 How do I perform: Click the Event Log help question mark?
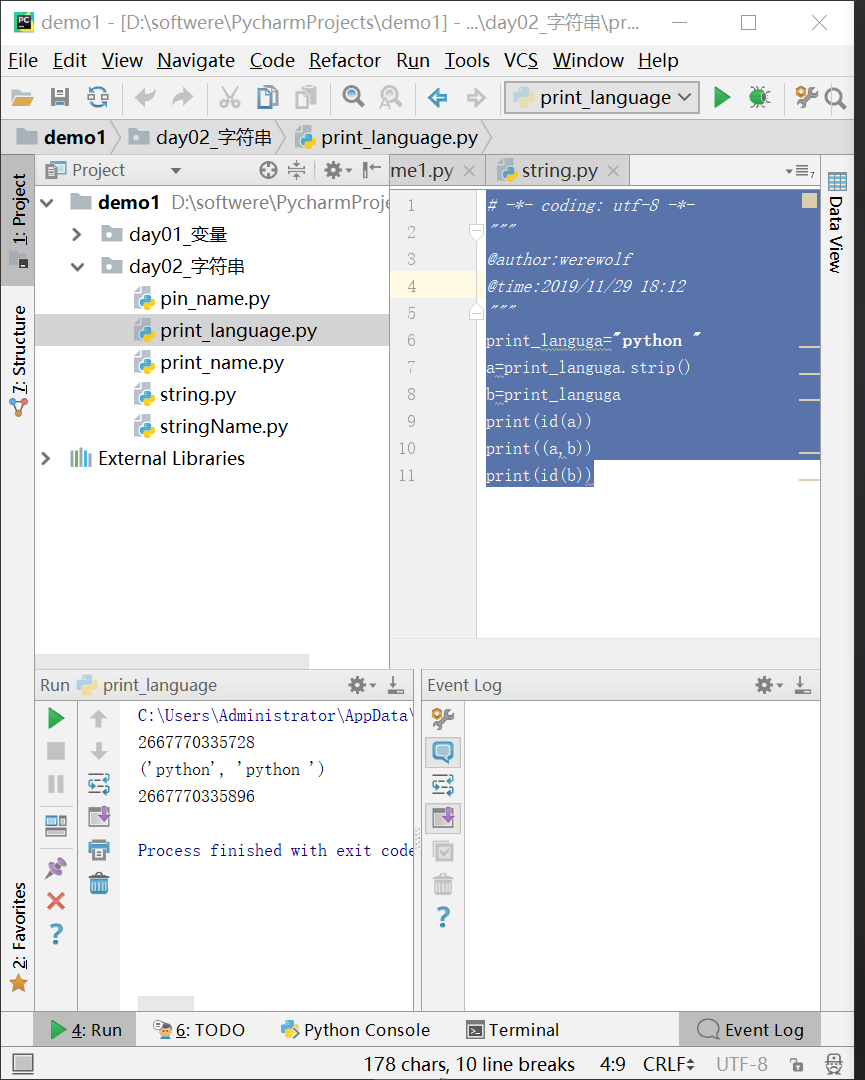pyautogui.click(x=443, y=917)
